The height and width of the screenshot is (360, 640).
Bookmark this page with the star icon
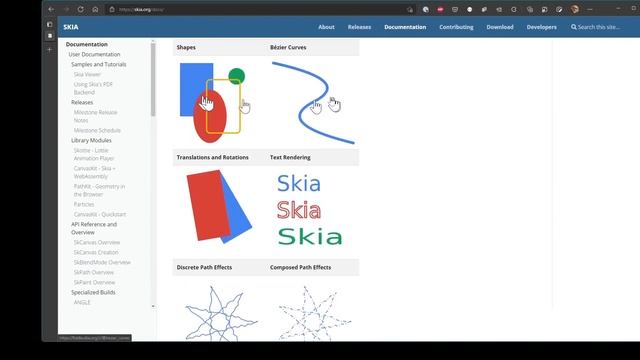point(410,9)
